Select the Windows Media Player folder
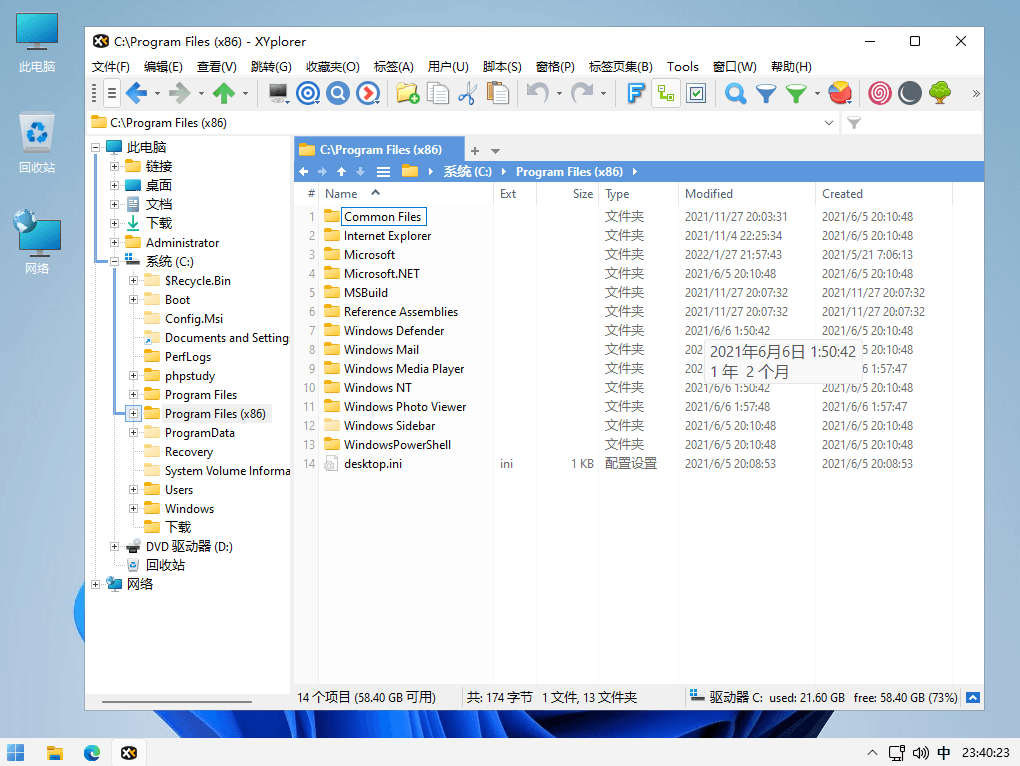The image size is (1020, 766). (404, 369)
